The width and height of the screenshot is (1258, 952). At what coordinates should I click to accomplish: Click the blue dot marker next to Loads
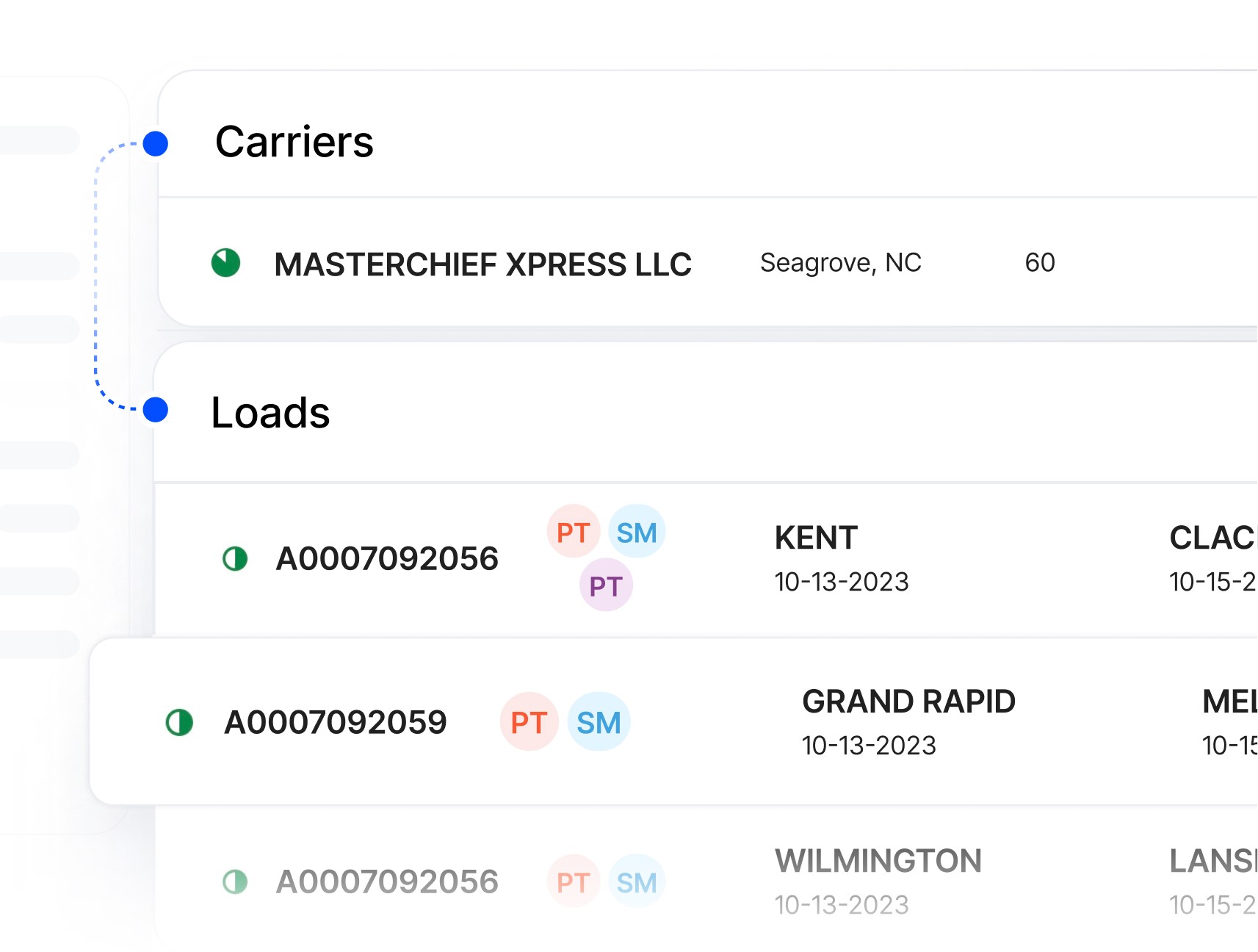[156, 409]
